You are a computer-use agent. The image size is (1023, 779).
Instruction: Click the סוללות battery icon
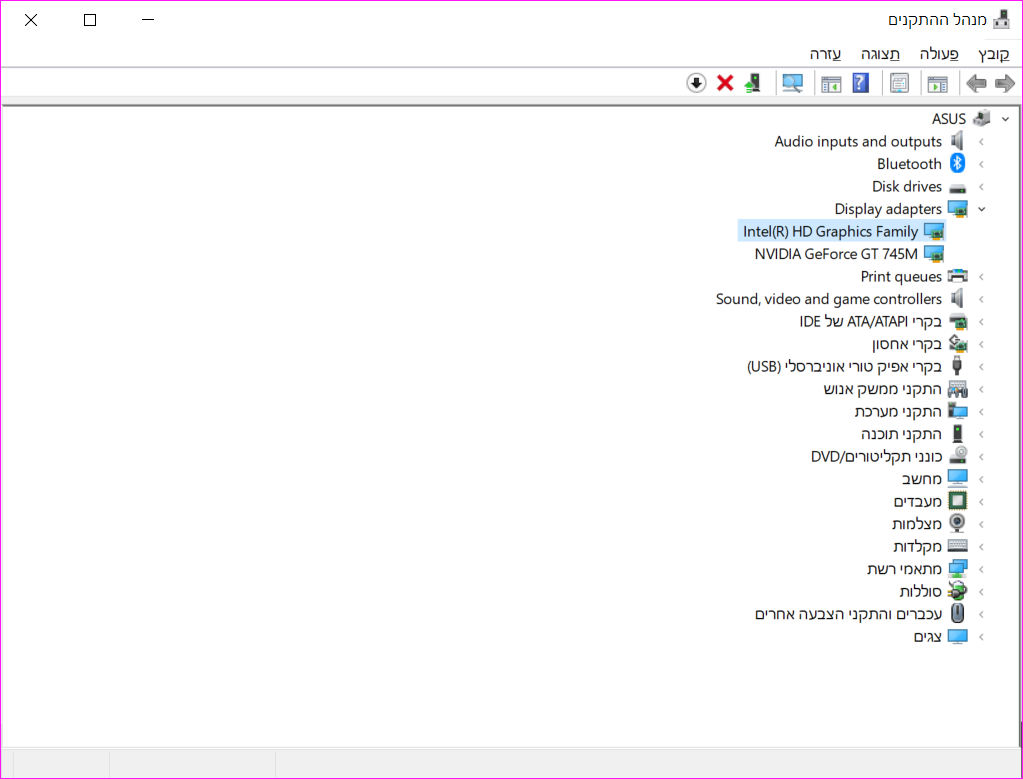(957, 591)
